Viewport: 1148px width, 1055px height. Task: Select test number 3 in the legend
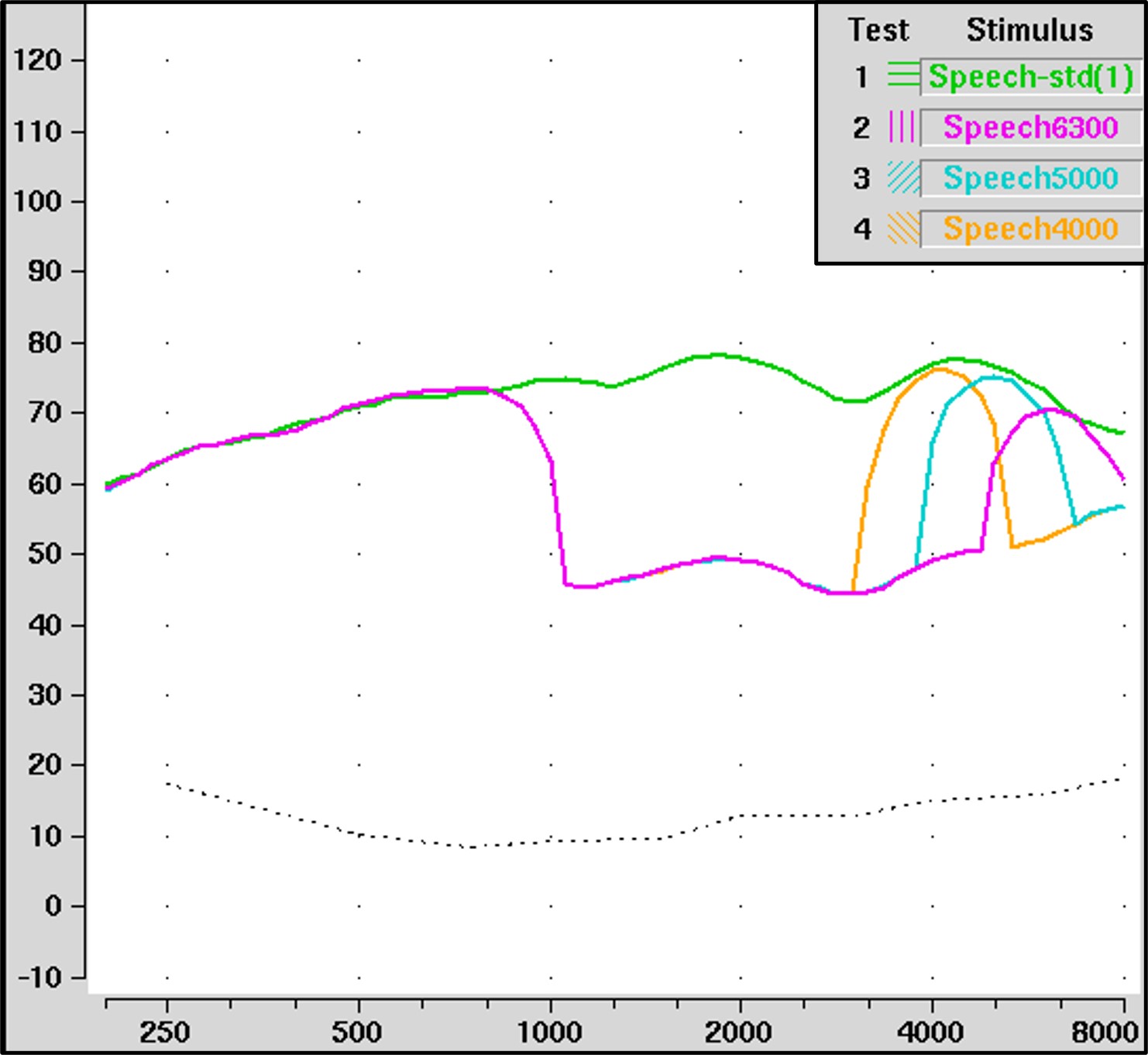[861, 179]
